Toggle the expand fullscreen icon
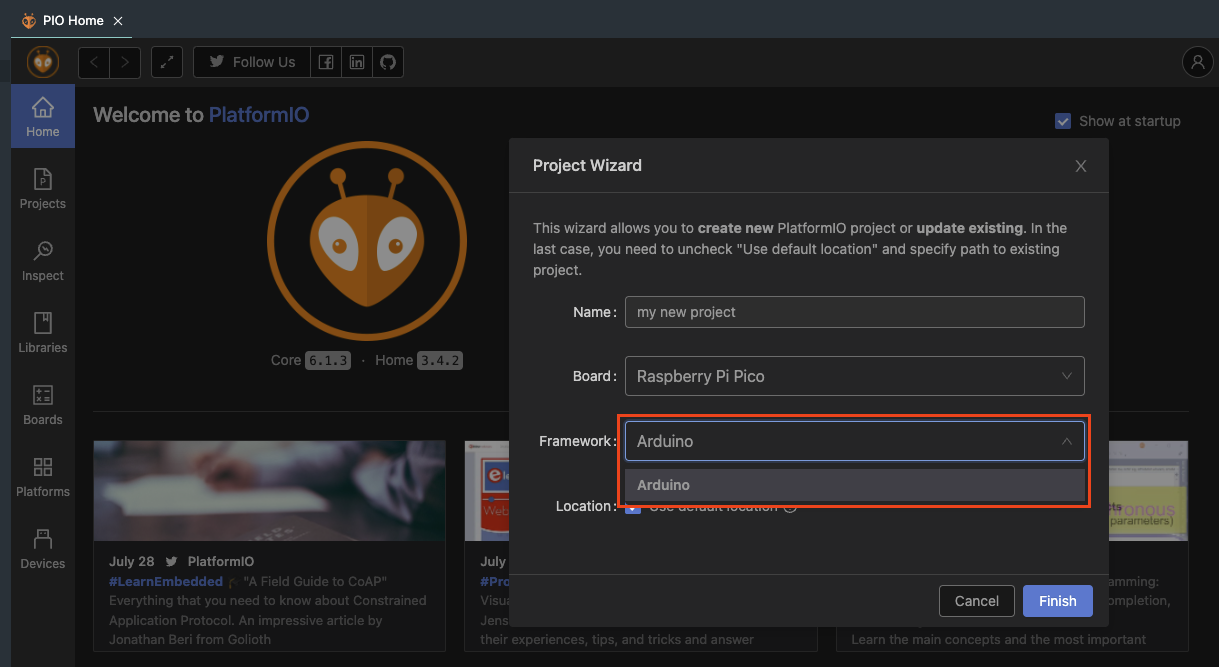 [x=167, y=62]
